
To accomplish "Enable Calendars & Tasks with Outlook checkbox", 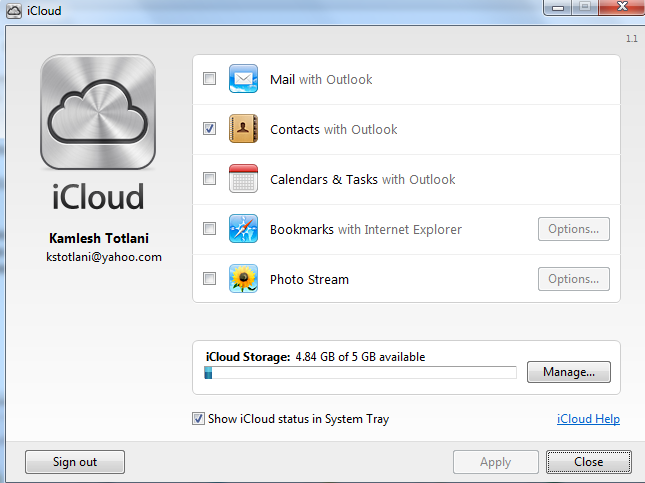I will tap(209, 179).
